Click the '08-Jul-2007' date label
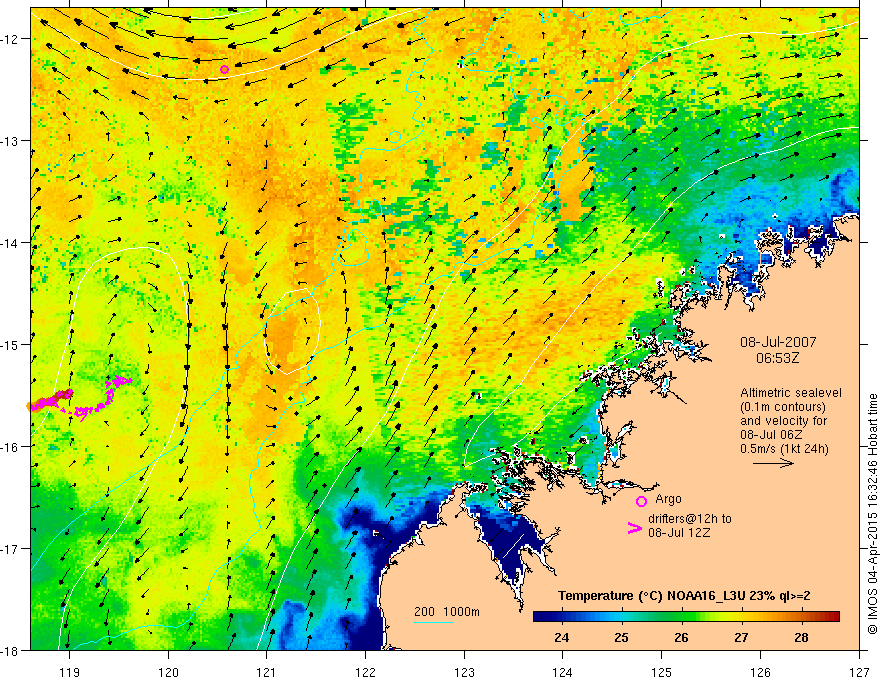Image resolution: width=880 pixels, height=680 pixels. click(x=778, y=342)
